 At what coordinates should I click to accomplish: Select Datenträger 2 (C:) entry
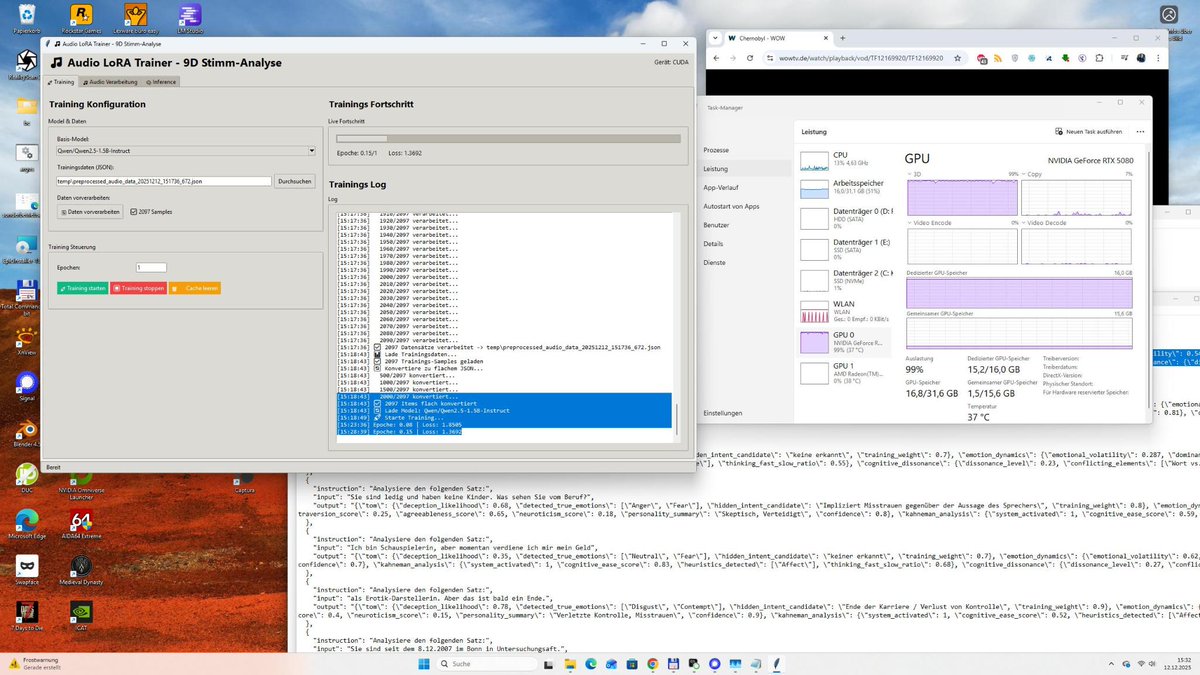[844, 278]
